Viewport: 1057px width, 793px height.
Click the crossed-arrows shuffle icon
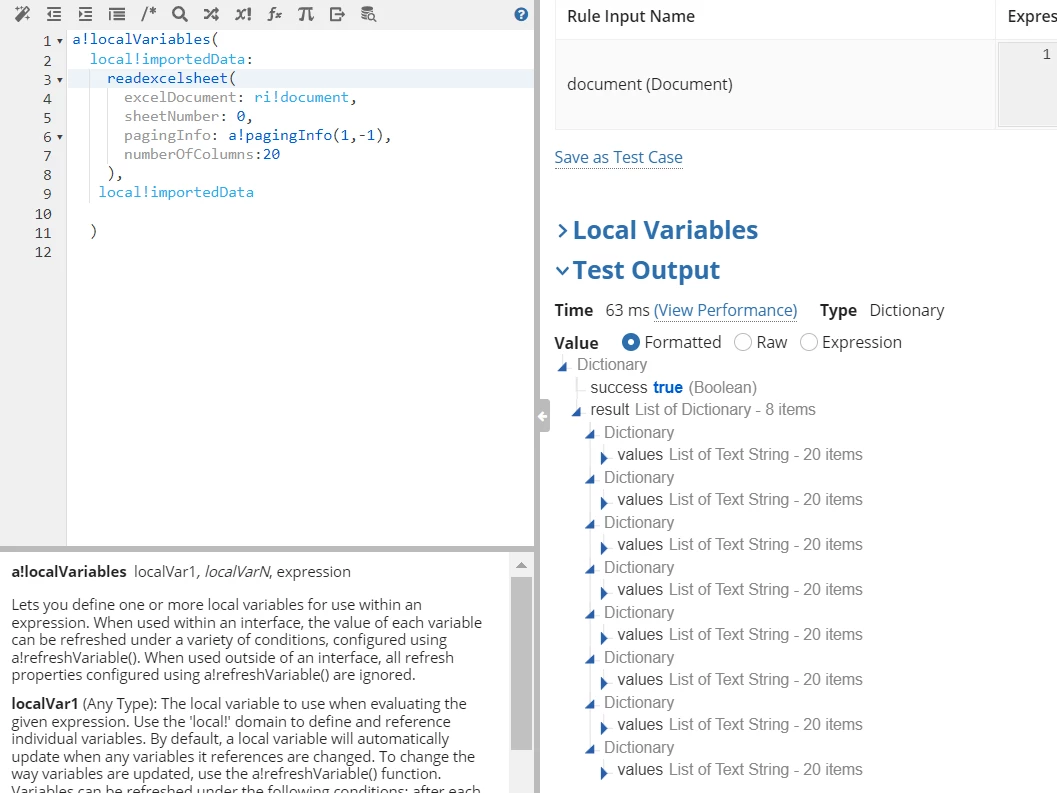(x=211, y=14)
